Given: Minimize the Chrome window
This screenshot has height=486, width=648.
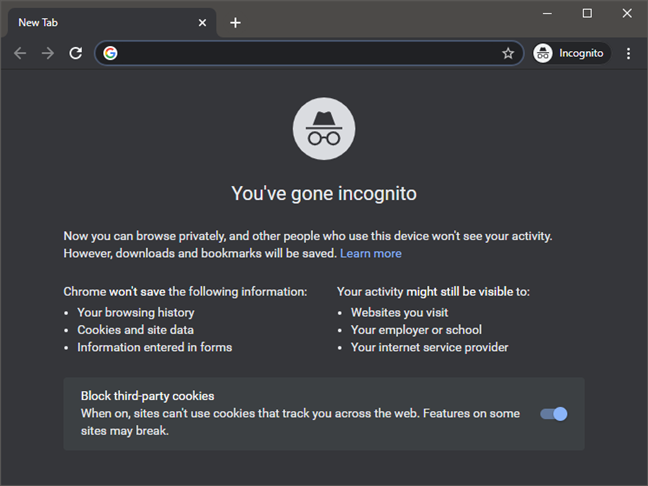Looking at the screenshot, I should click(547, 14).
